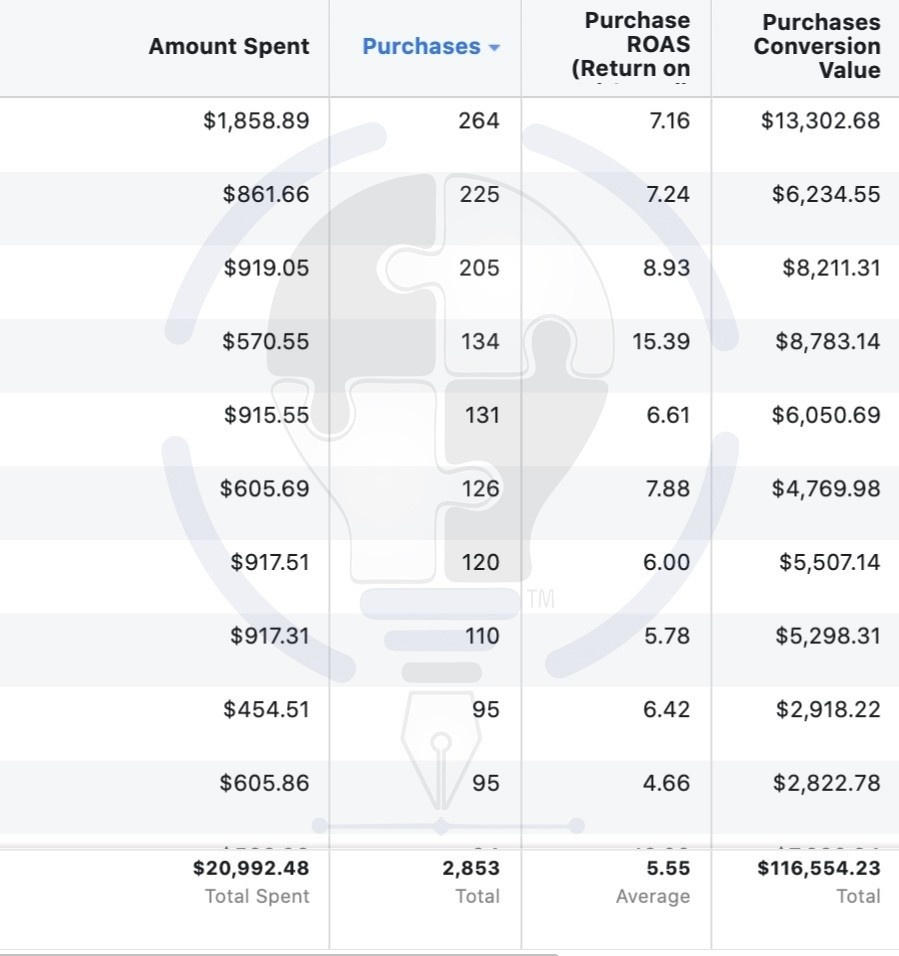
Task: Click the Purchases Conversion Value header
Action: coord(817,46)
